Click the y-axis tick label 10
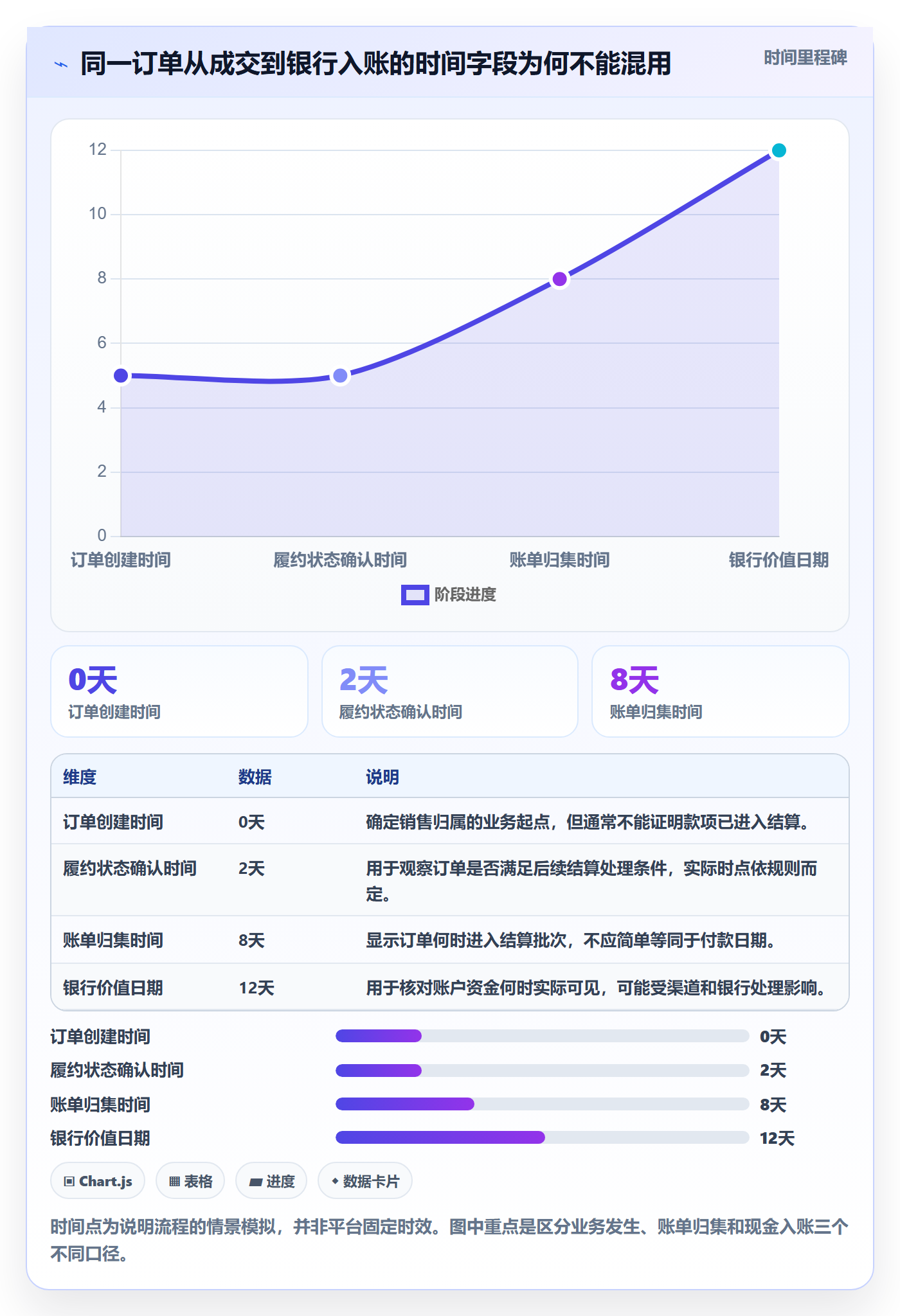This screenshot has height=1316, width=900. click(x=98, y=214)
